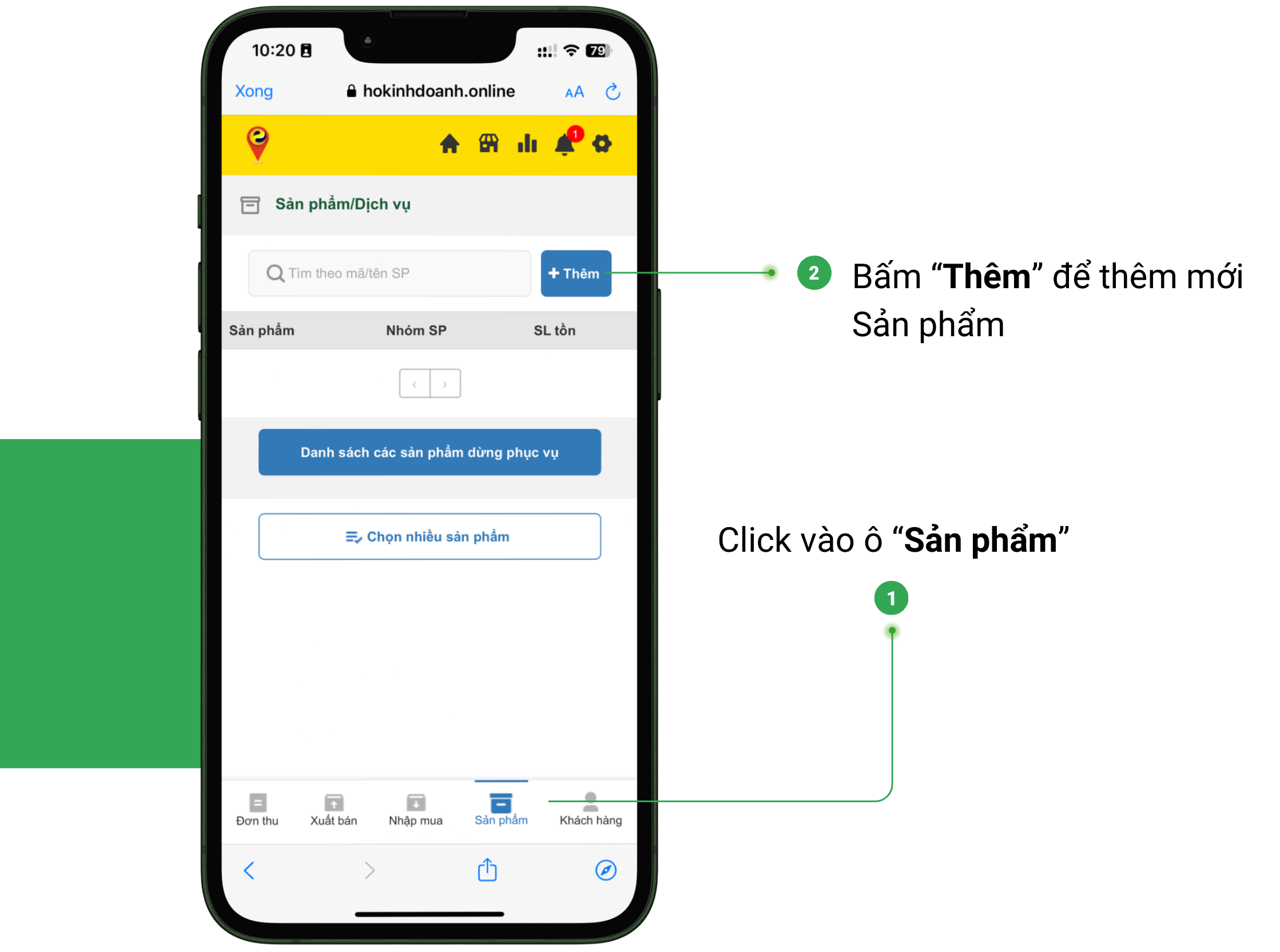Screen dimensions: 1280x952
Task: Tap the Settings gear icon
Action: point(601,143)
